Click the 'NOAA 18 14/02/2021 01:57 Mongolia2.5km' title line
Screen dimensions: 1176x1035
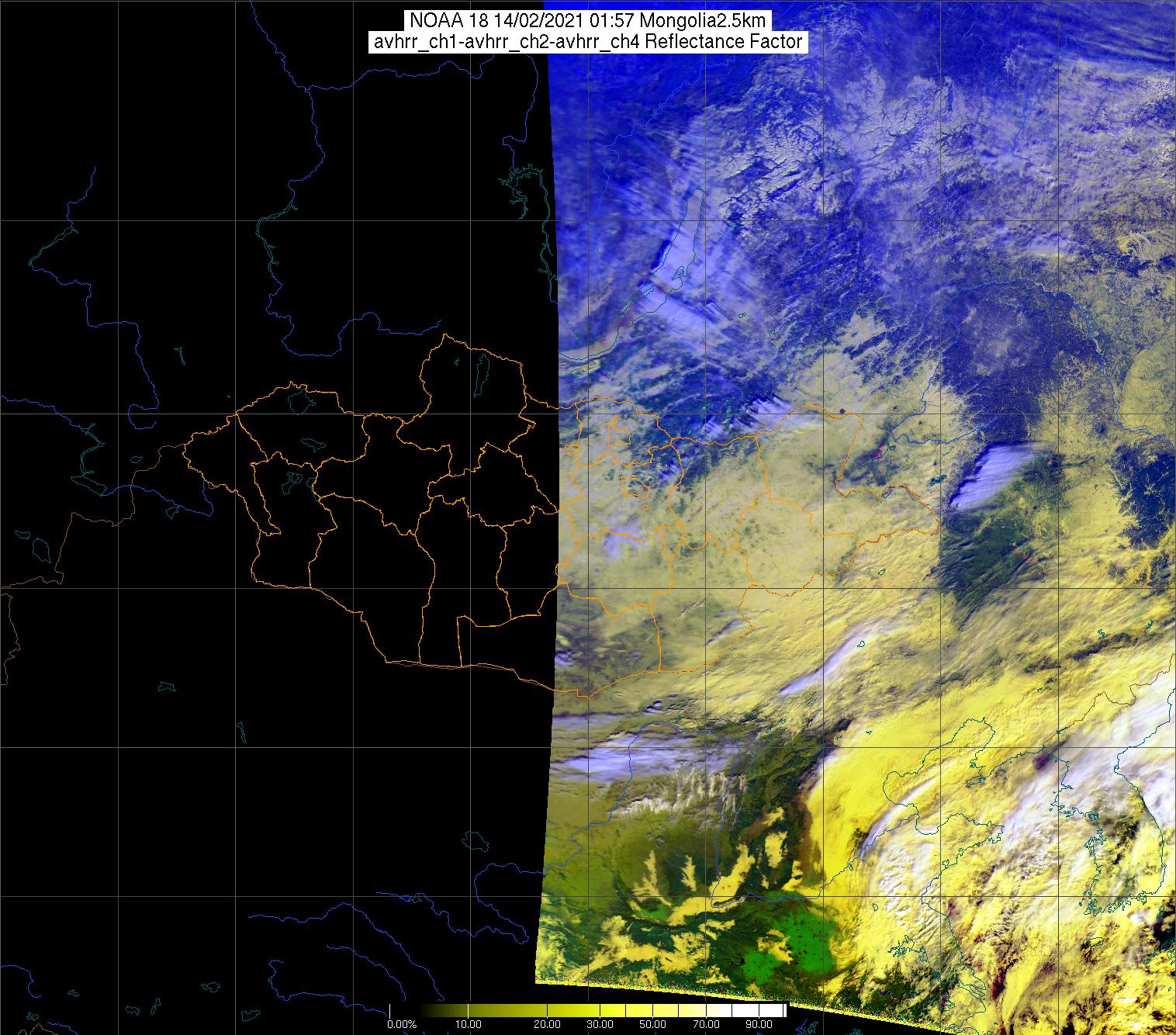588,20
